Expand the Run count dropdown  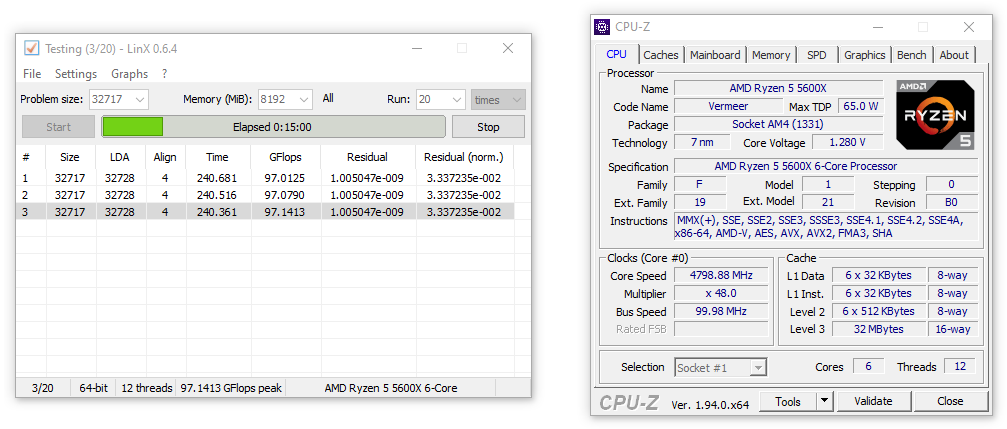[x=455, y=99]
